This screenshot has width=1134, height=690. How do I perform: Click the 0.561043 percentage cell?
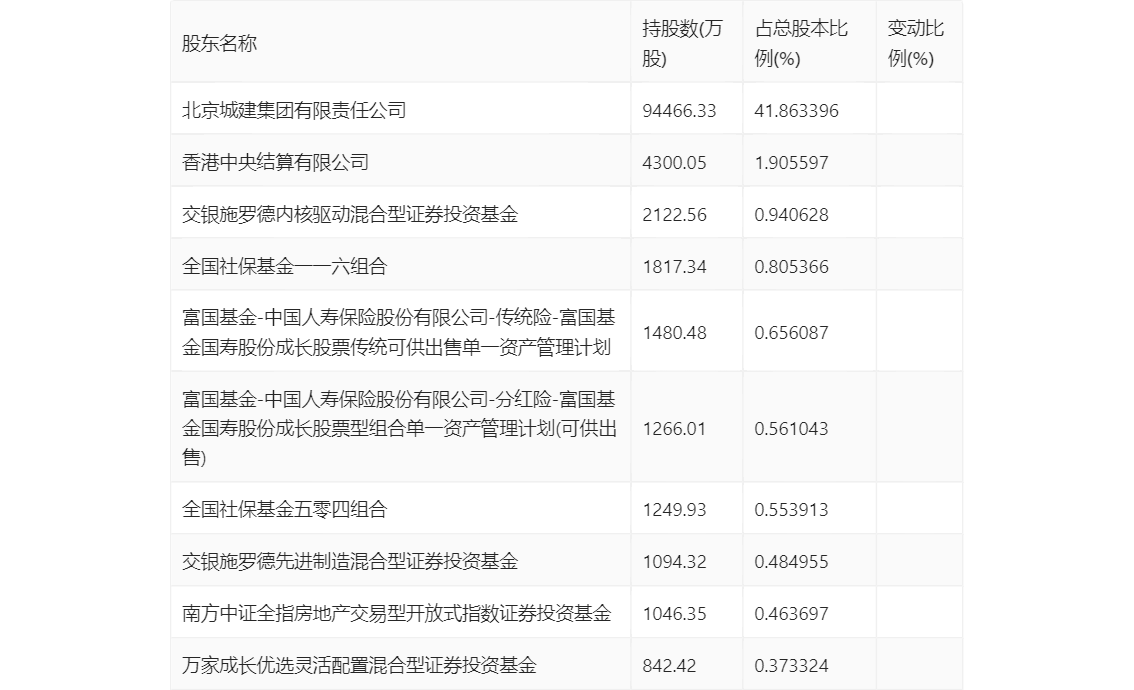click(x=791, y=429)
